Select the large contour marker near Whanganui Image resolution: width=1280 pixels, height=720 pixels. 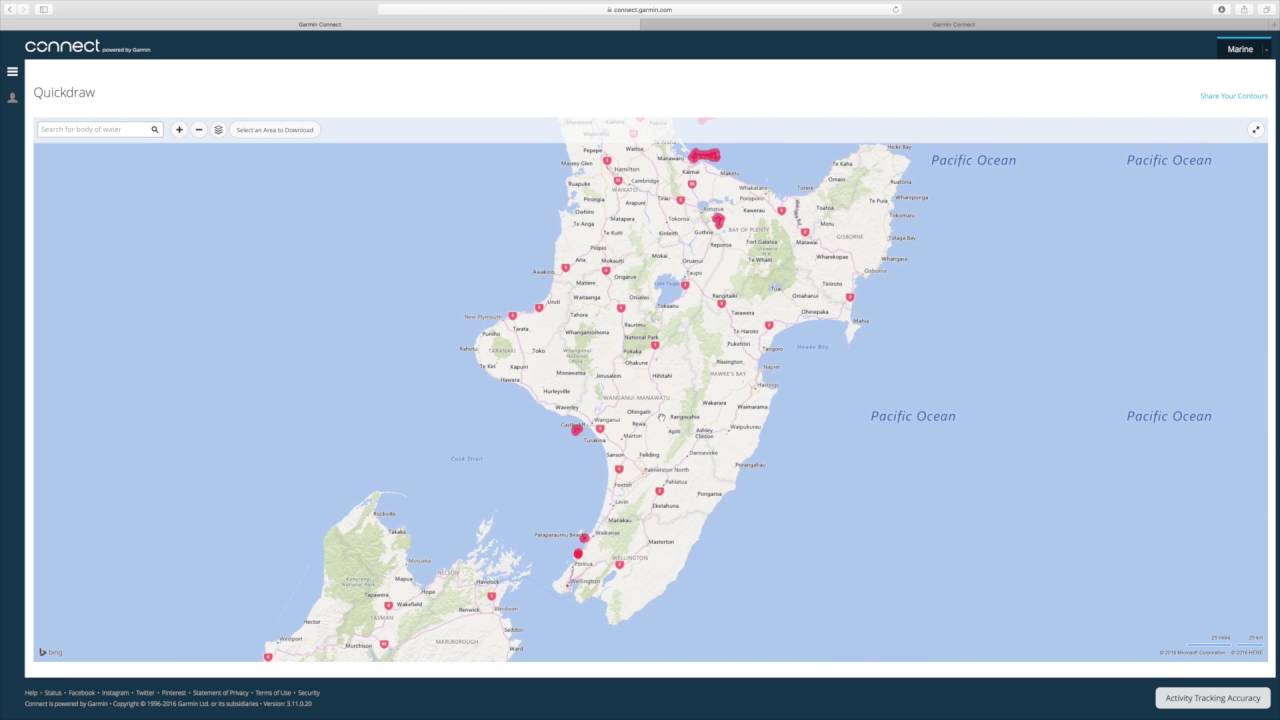576,428
